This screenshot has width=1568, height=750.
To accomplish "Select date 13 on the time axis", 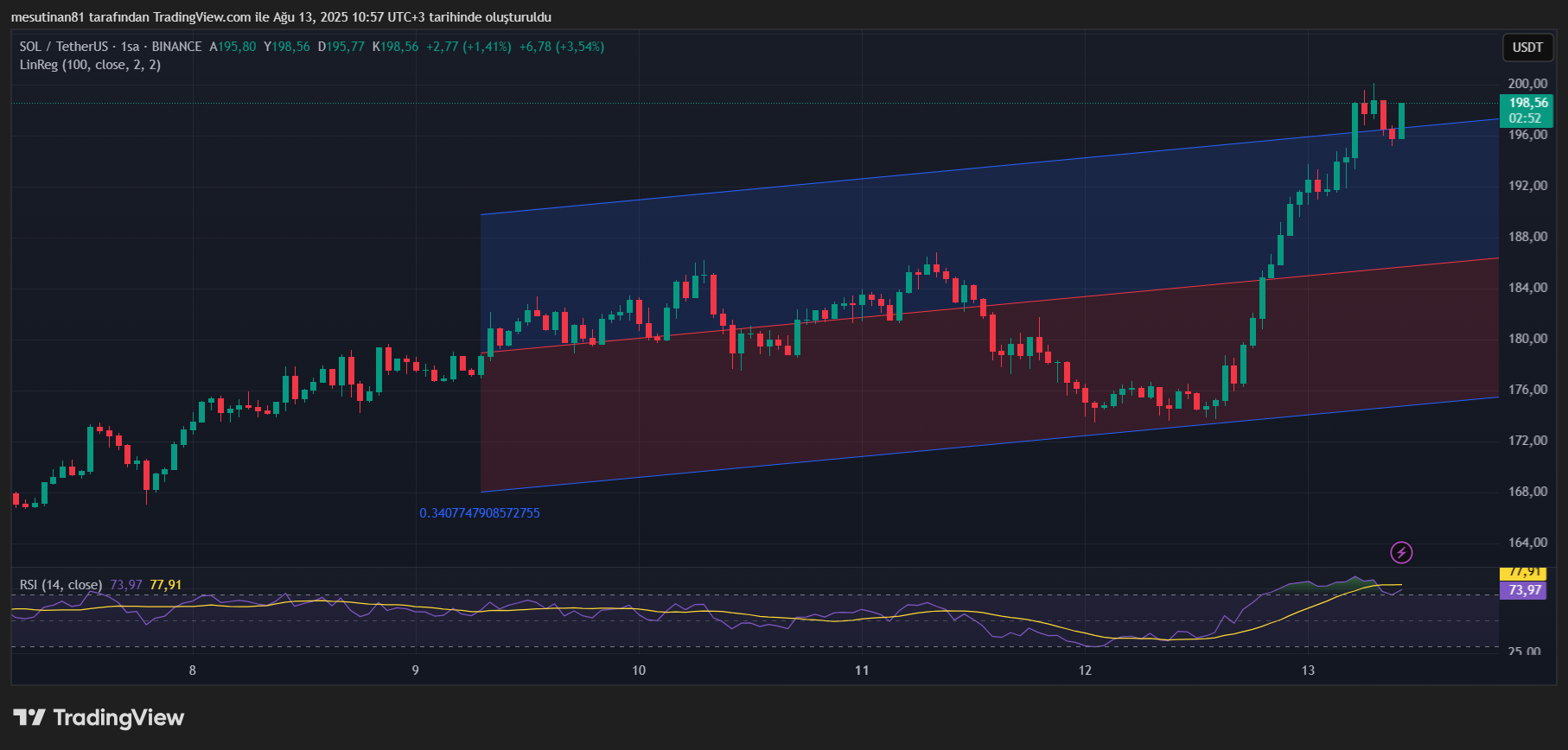I will coord(1308,671).
